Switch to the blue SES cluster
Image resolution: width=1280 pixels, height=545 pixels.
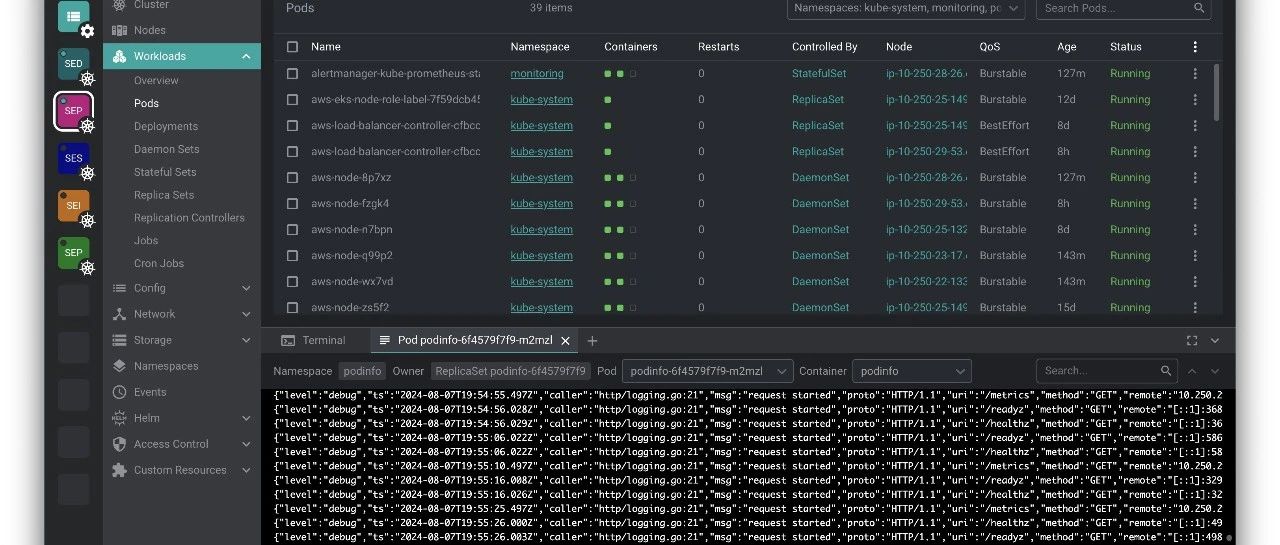tap(74, 158)
